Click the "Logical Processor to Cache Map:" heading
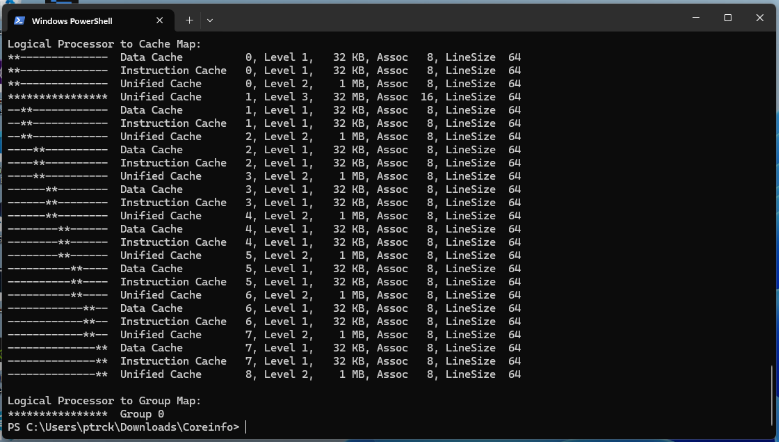The width and height of the screenshot is (779, 442). pyautogui.click(x=103, y=44)
